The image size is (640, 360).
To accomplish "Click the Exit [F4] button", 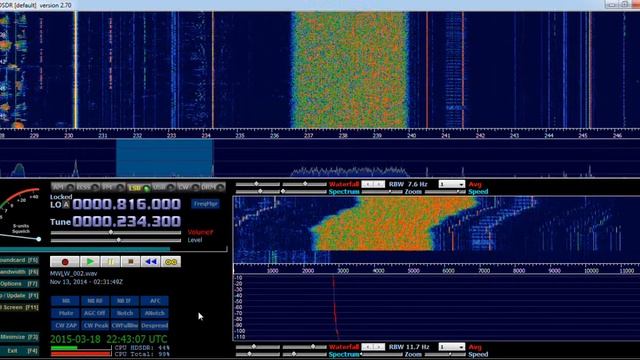I will click(x=19, y=351).
